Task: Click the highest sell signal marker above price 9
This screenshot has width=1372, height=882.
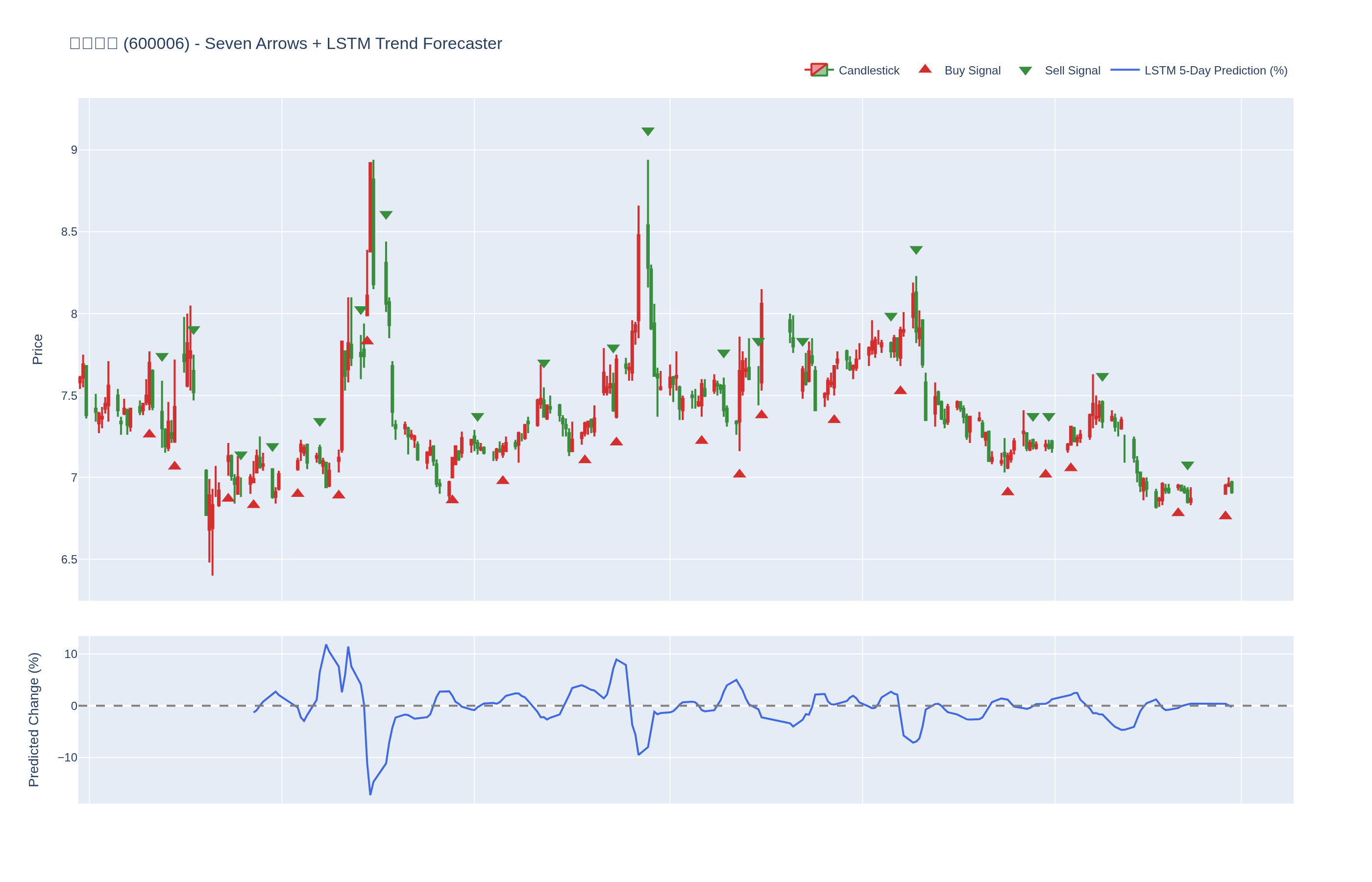Action: click(648, 132)
